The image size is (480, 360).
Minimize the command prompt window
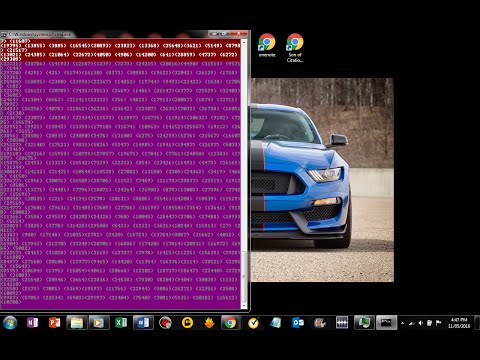tap(214, 34)
